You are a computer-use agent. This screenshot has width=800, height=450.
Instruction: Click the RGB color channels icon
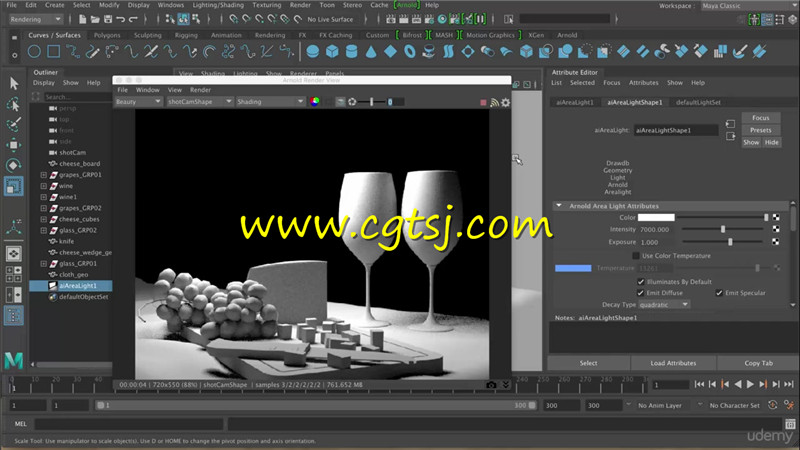[315, 102]
